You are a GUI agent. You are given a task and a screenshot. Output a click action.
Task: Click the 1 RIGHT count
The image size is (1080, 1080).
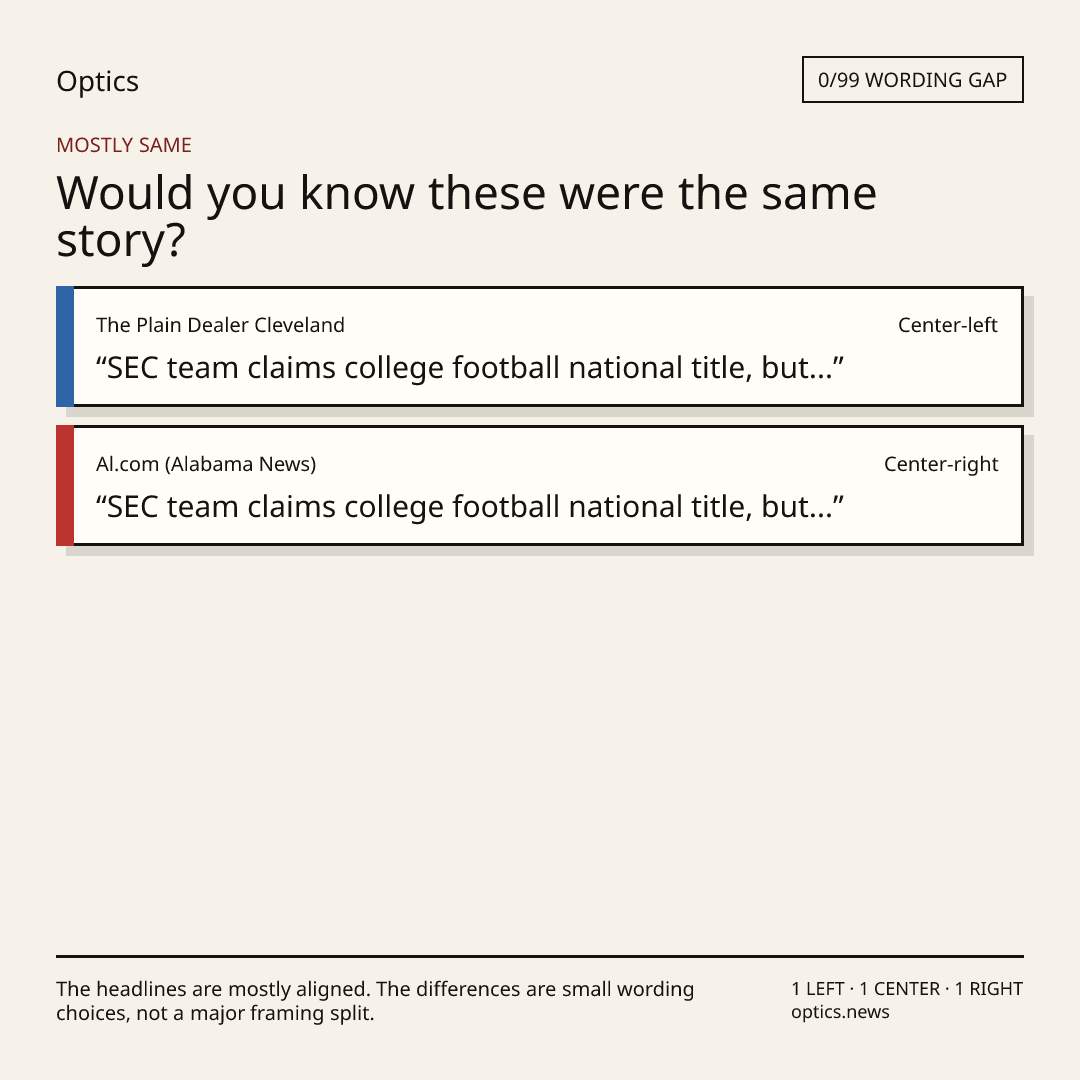(988, 989)
